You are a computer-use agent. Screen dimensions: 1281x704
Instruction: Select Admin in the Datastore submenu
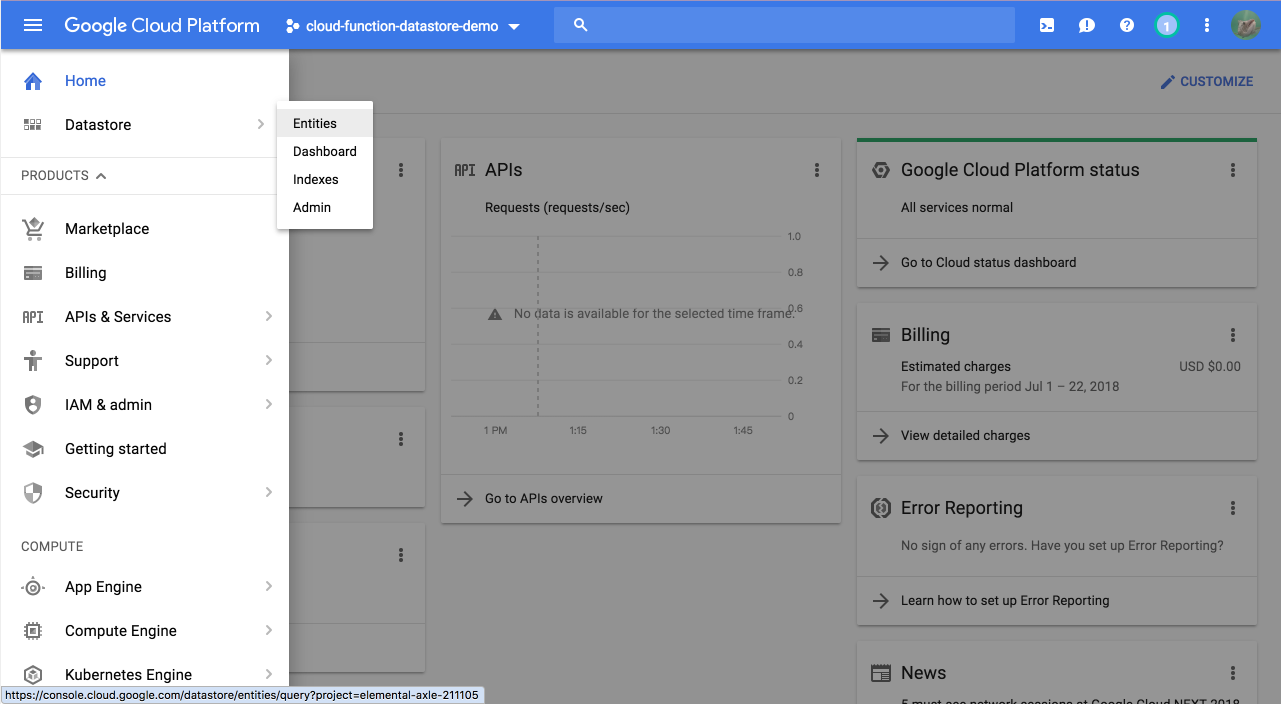click(x=325, y=208)
